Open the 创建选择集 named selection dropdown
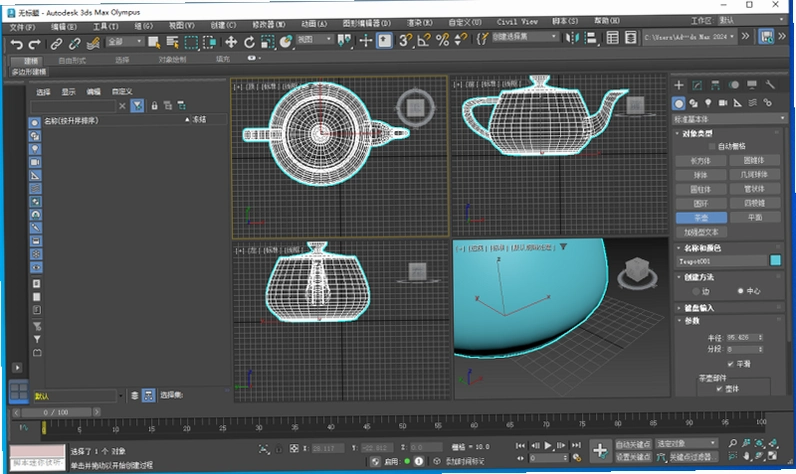 tap(525, 37)
